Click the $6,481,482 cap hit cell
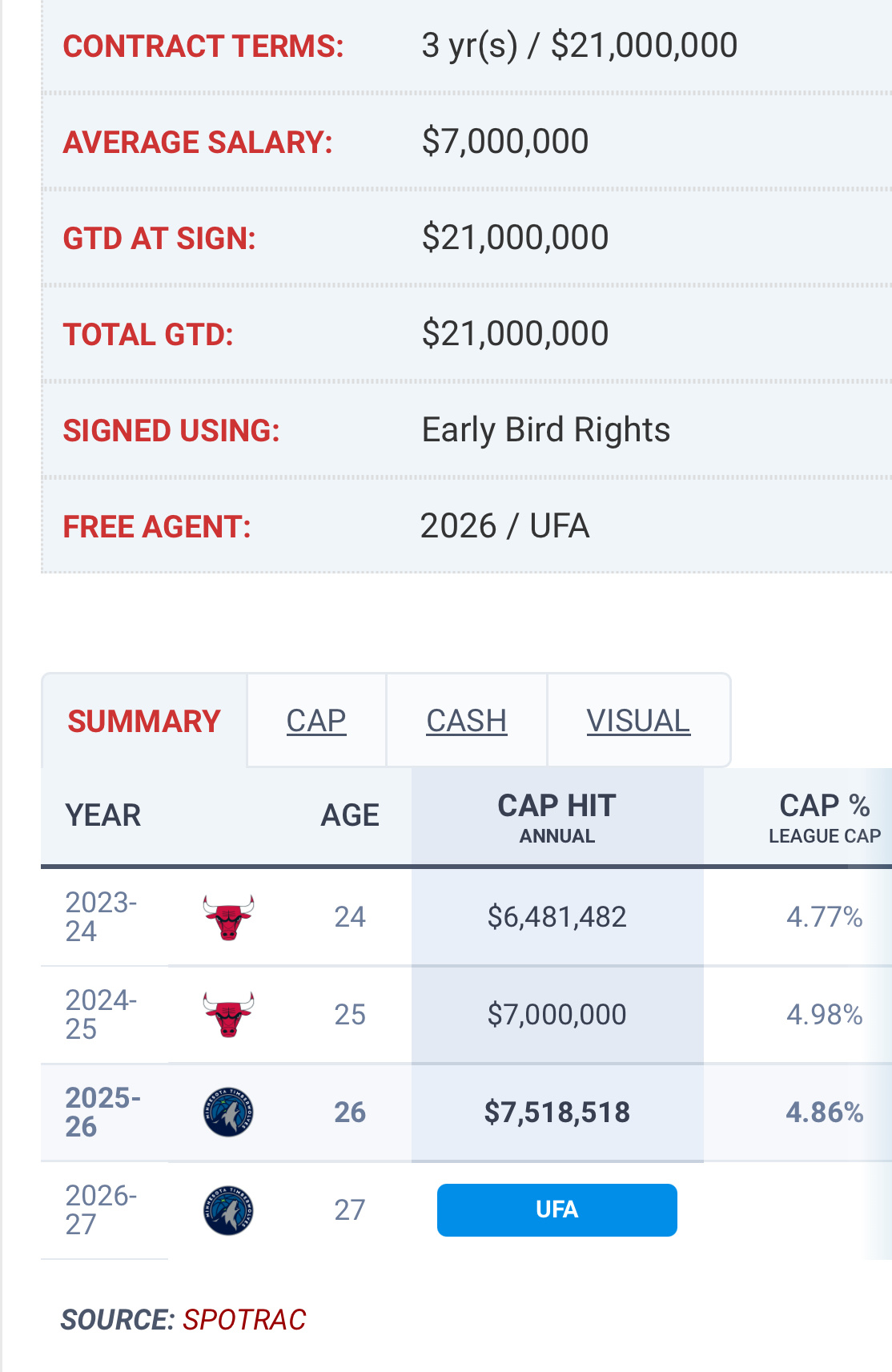 (556, 917)
